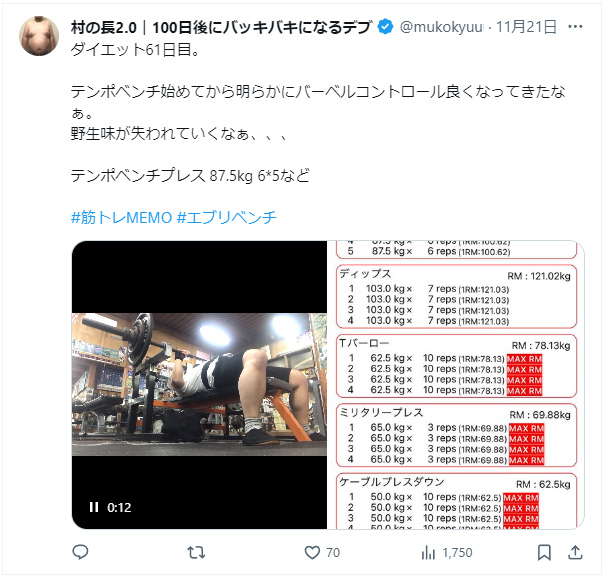Open the author's profile avatar
Screen dimensions: 605x575
(x=39, y=36)
